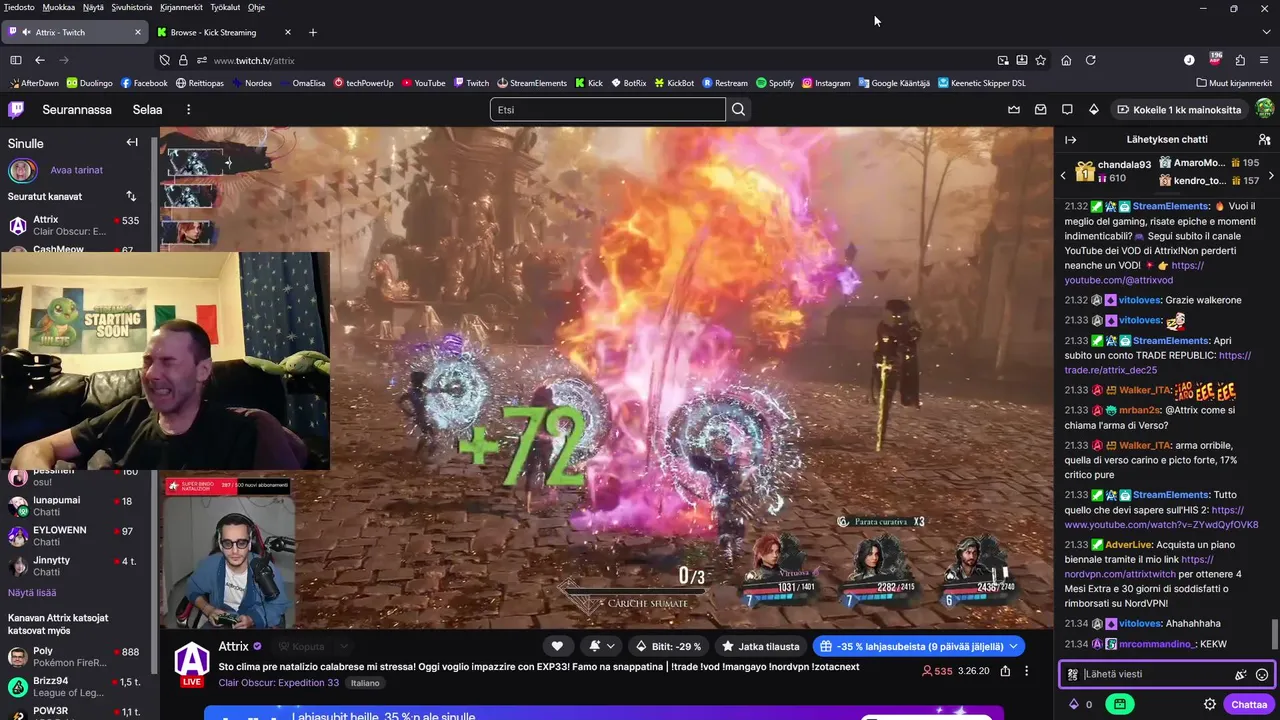Share the stream via share icon
Image resolution: width=1280 pixels, height=720 pixels.
click(1005, 671)
